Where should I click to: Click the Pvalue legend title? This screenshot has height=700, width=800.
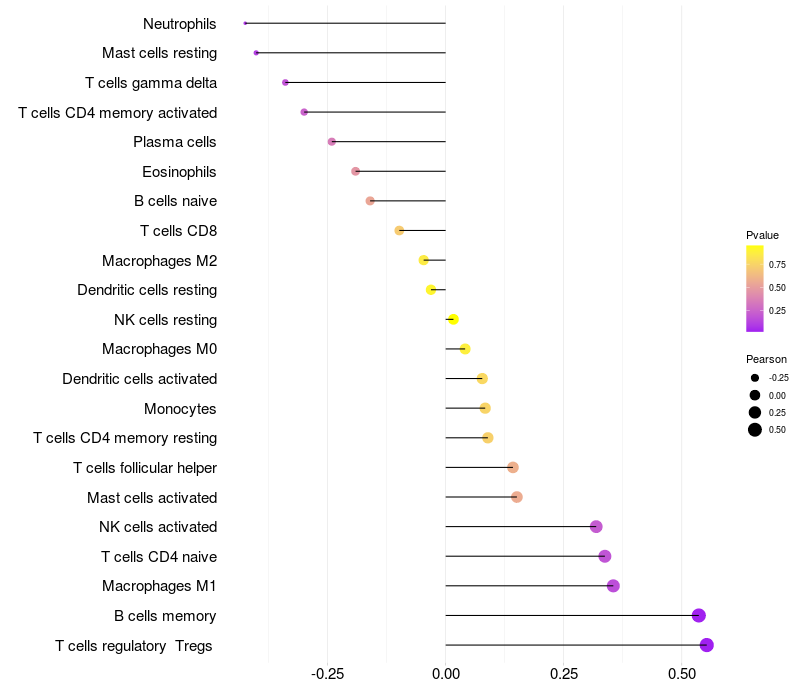tap(762, 235)
